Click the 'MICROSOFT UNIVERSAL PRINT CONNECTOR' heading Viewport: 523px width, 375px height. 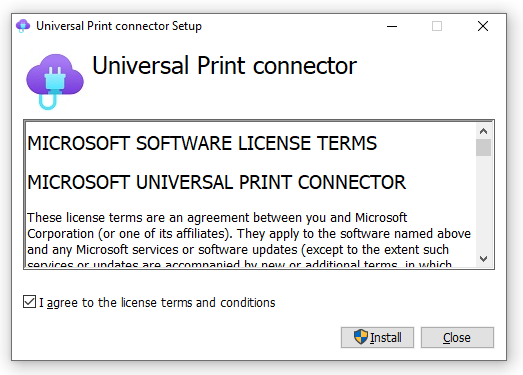point(216,182)
